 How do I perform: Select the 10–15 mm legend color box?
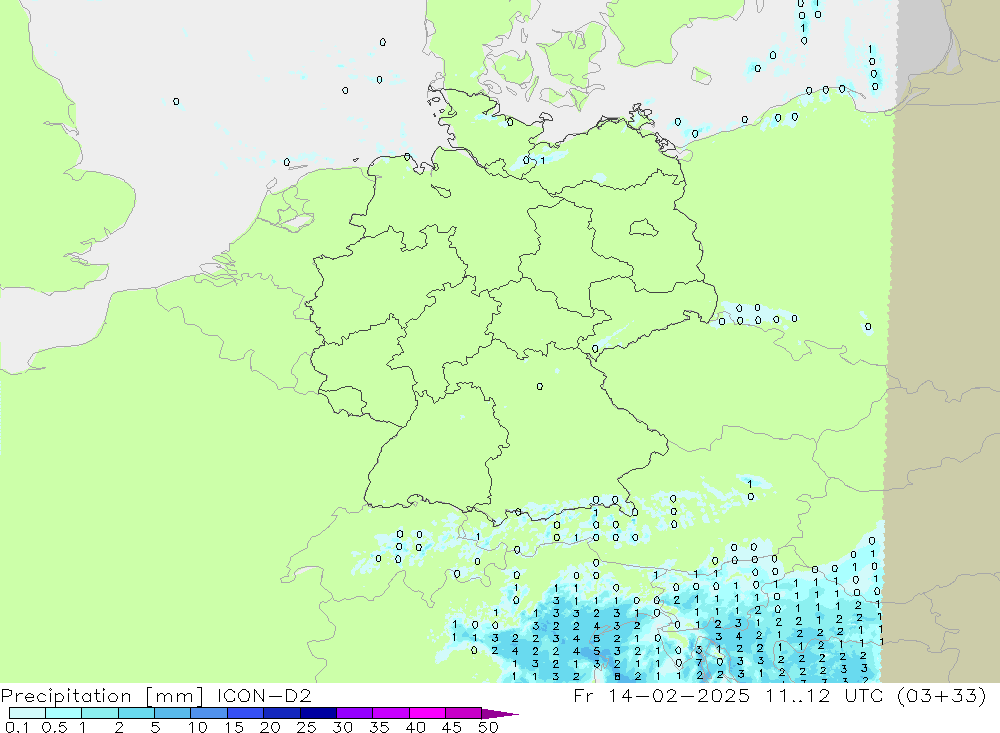pos(209,713)
